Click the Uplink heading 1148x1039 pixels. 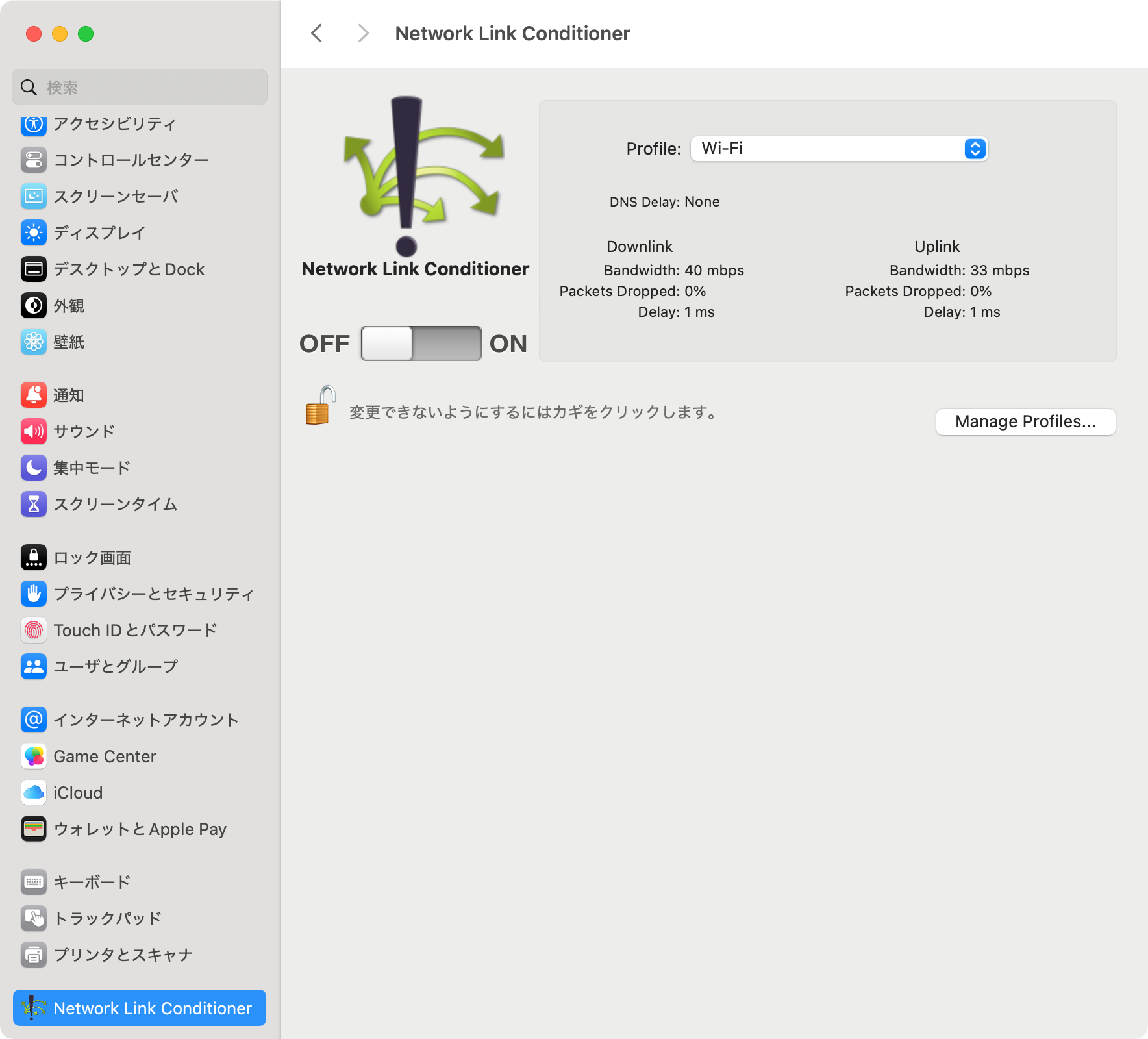coord(937,247)
